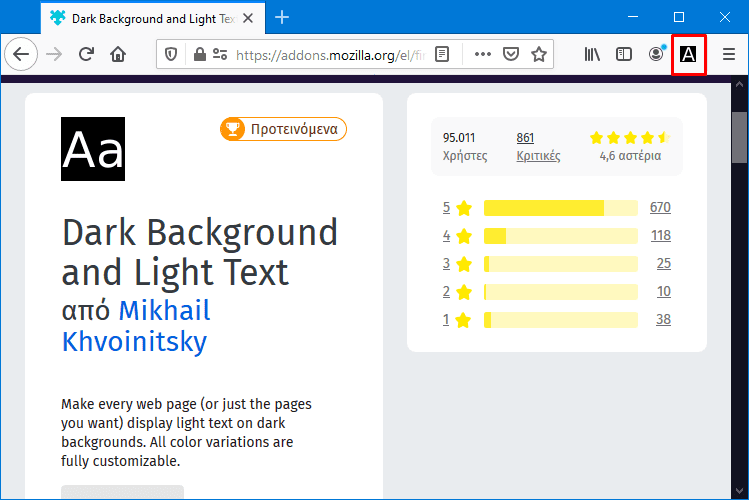This screenshot has height=500, width=749.
Task: Click the 1-star rating bar
Action: pyautogui.click(x=561, y=320)
